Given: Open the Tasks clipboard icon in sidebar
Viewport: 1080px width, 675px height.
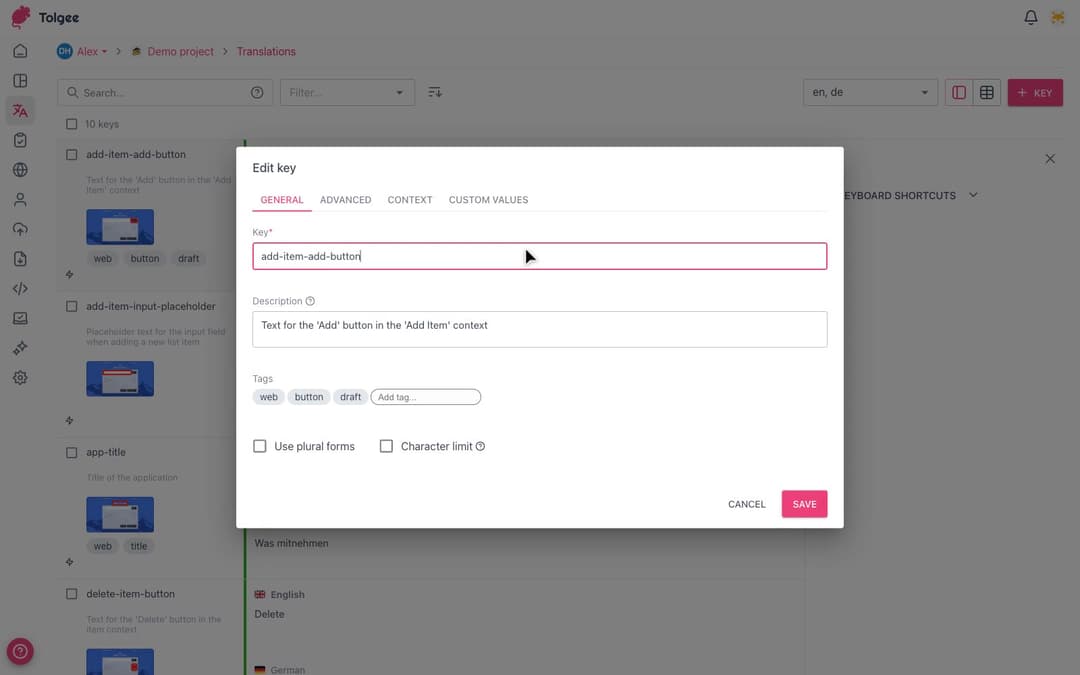Looking at the screenshot, I should coord(20,140).
